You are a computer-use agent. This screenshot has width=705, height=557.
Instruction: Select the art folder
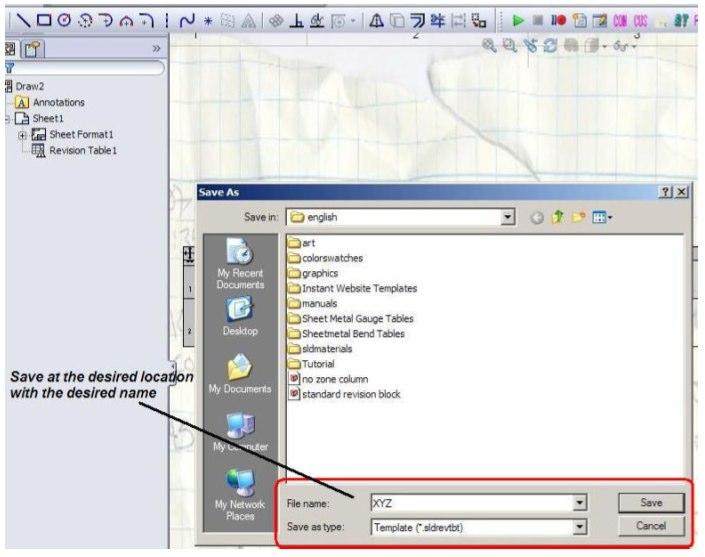click(302, 243)
